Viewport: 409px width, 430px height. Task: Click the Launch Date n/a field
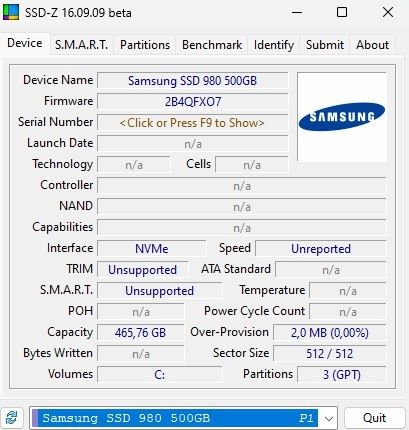point(192,144)
